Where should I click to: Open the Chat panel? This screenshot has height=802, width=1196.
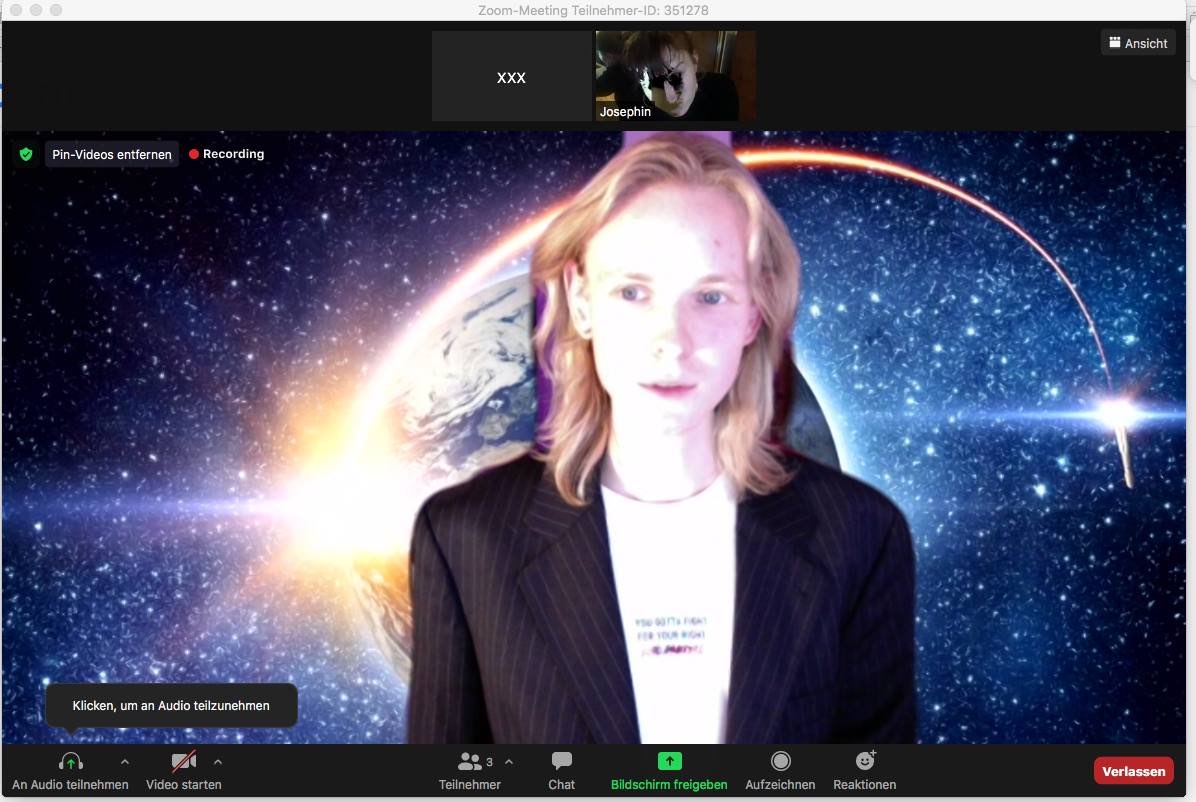[561, 771]
